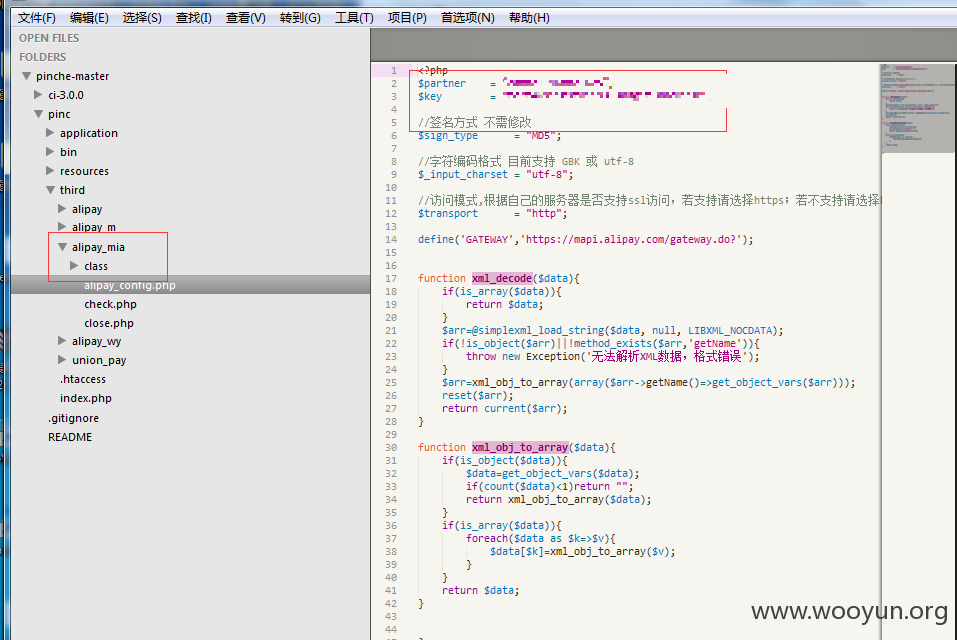The width and height of the screenshot is (957, 640).
Task: Expand the bin folder arrow
Action: [x=50, y=151]
